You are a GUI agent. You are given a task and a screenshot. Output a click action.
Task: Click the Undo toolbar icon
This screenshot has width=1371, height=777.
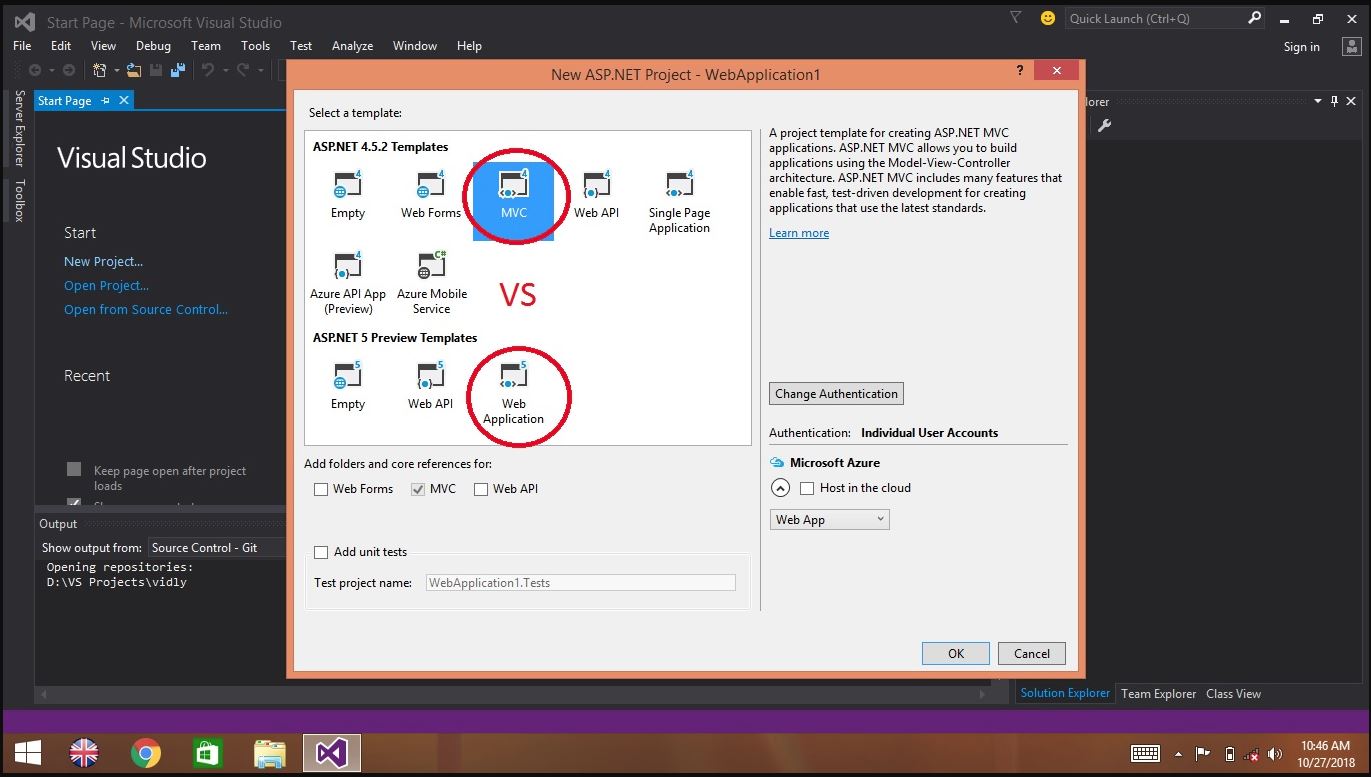[x=208, y=70]
